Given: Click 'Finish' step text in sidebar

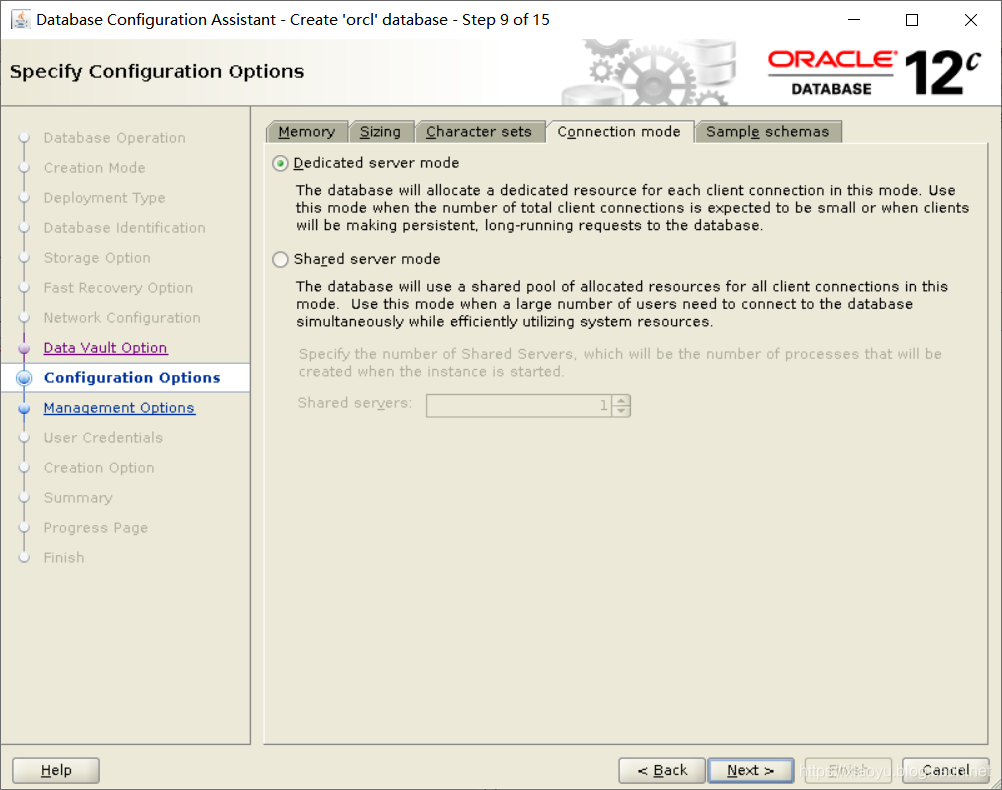Looking at the screenshot, I should pos(64,558).
